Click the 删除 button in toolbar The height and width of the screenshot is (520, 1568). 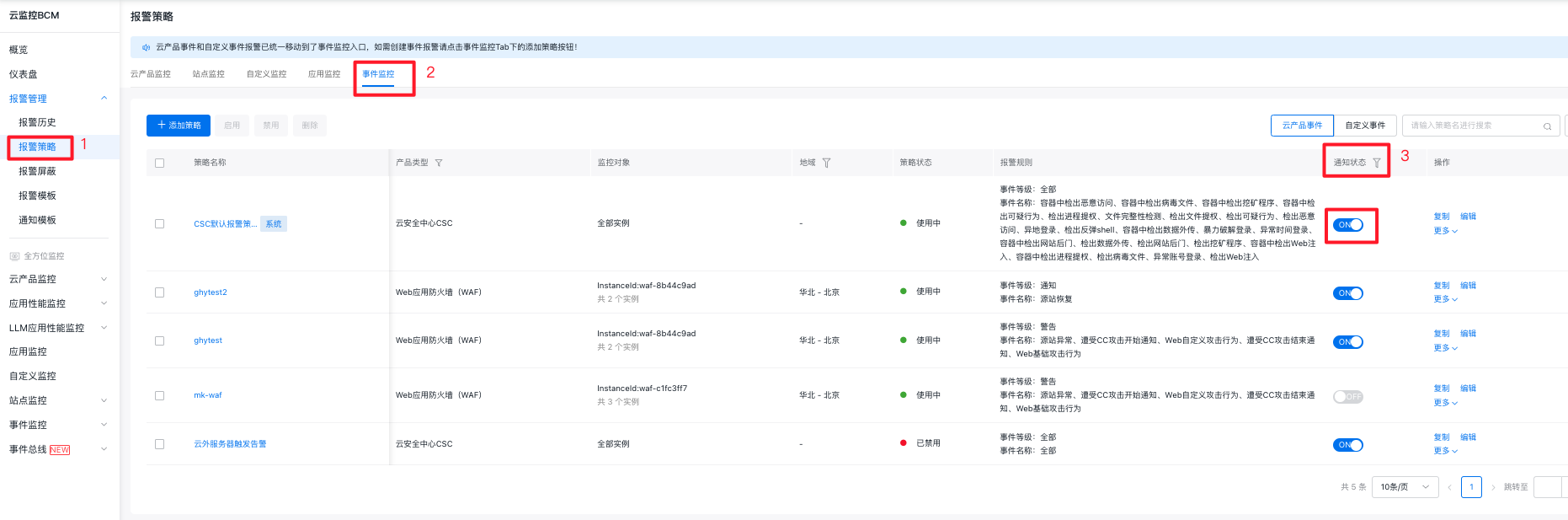[x=310, y=126]
